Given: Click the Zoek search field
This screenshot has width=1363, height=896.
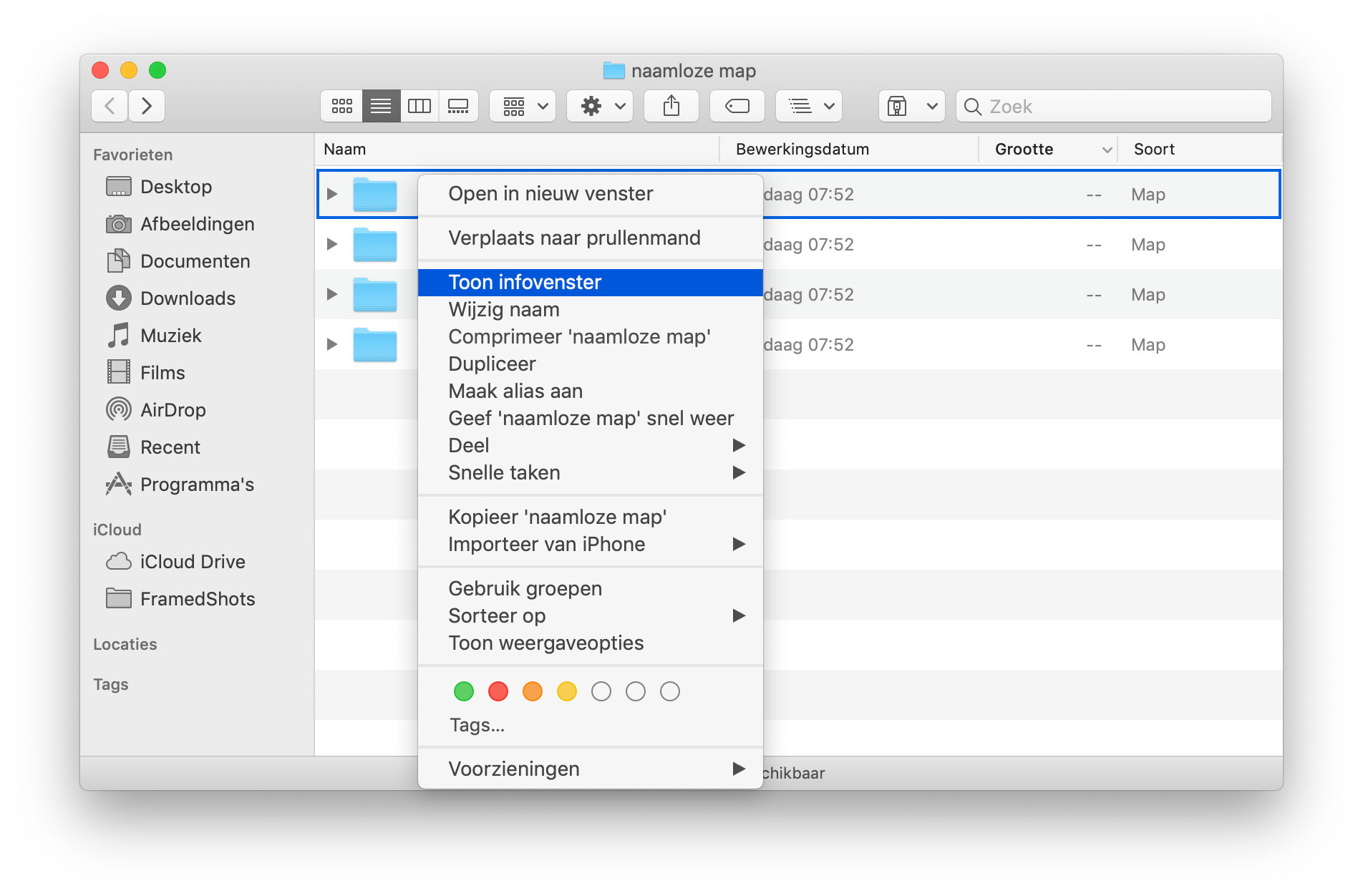Looking at the screenshot, I should 1114,106.
